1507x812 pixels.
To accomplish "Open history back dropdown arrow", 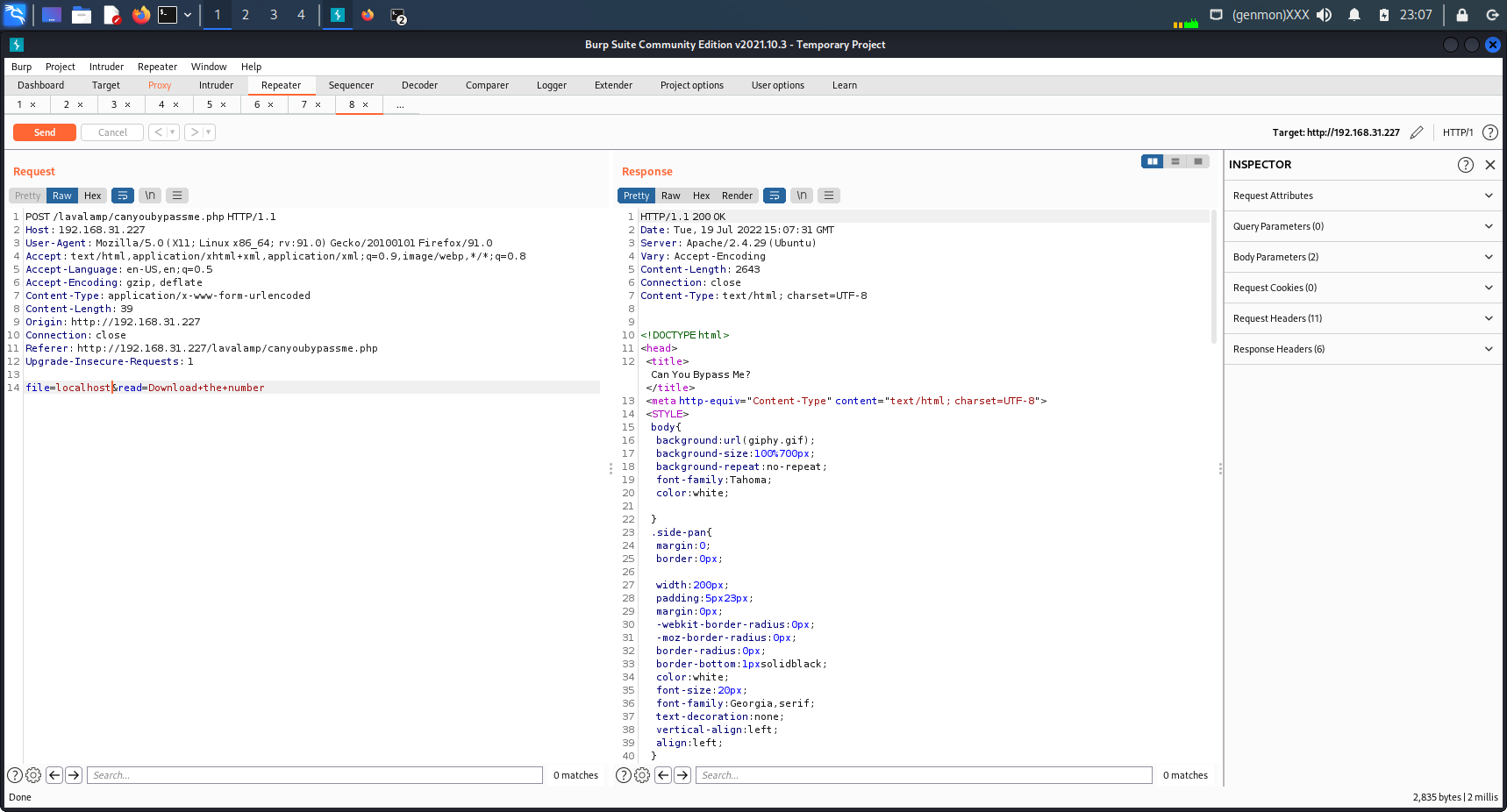I will point(173,132).
